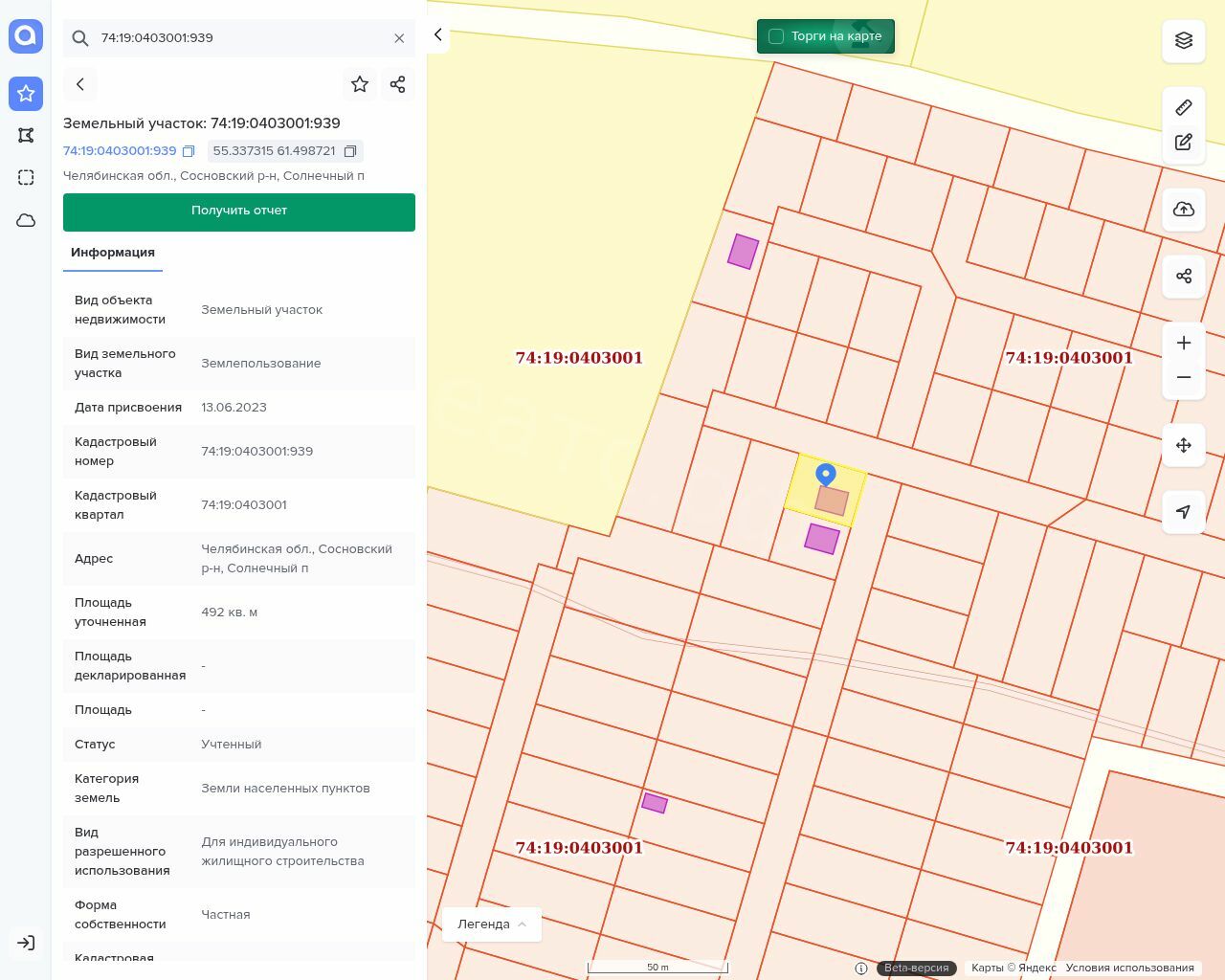Copy the cadastral number 74:19:0403001:939
This screenshot has width=1225, height=980.
189,151
